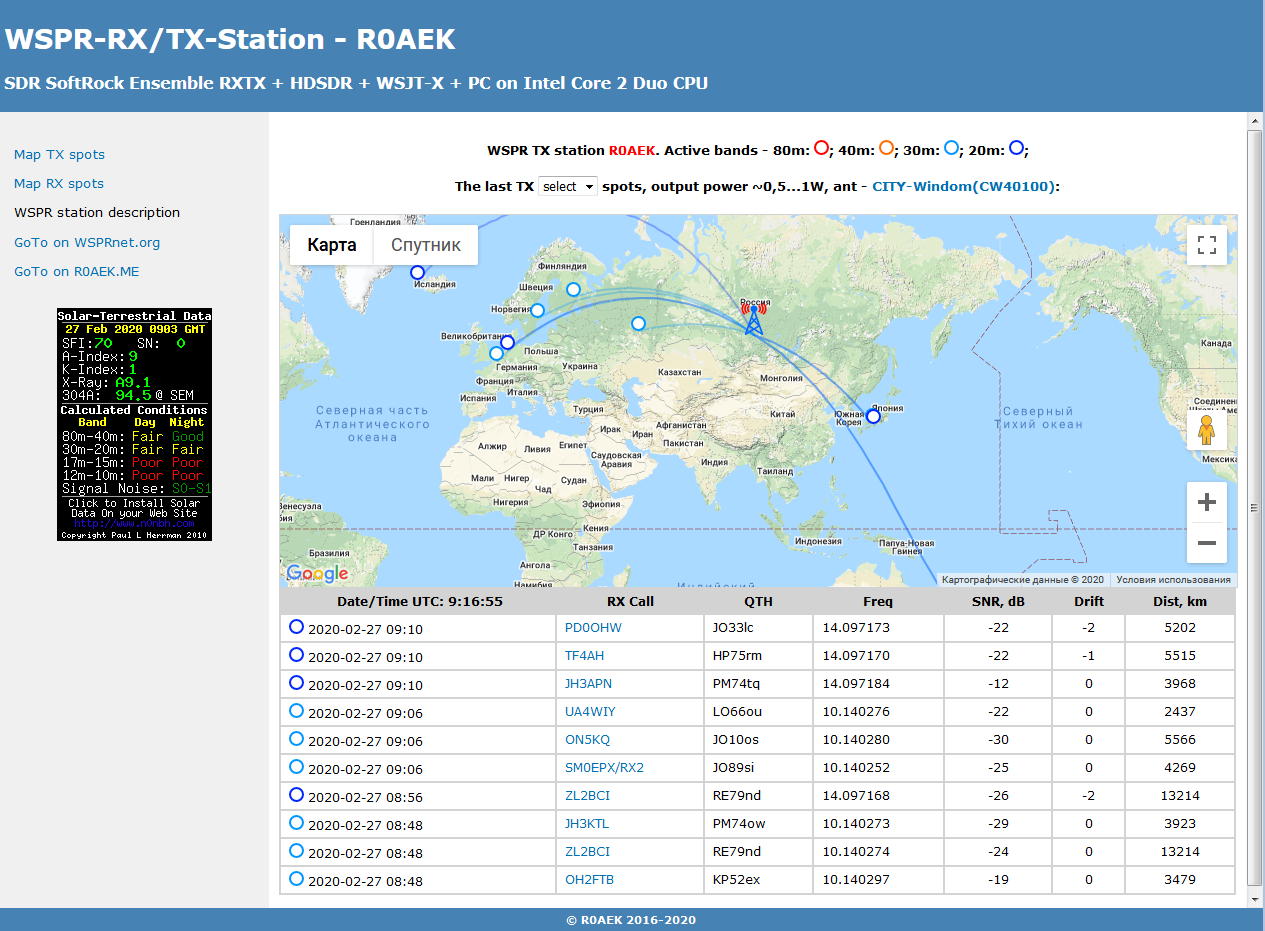The width and height of the screenshot is (1265, 931).
Task: Click QTH cell JO33lc
Action: (758, 628)
